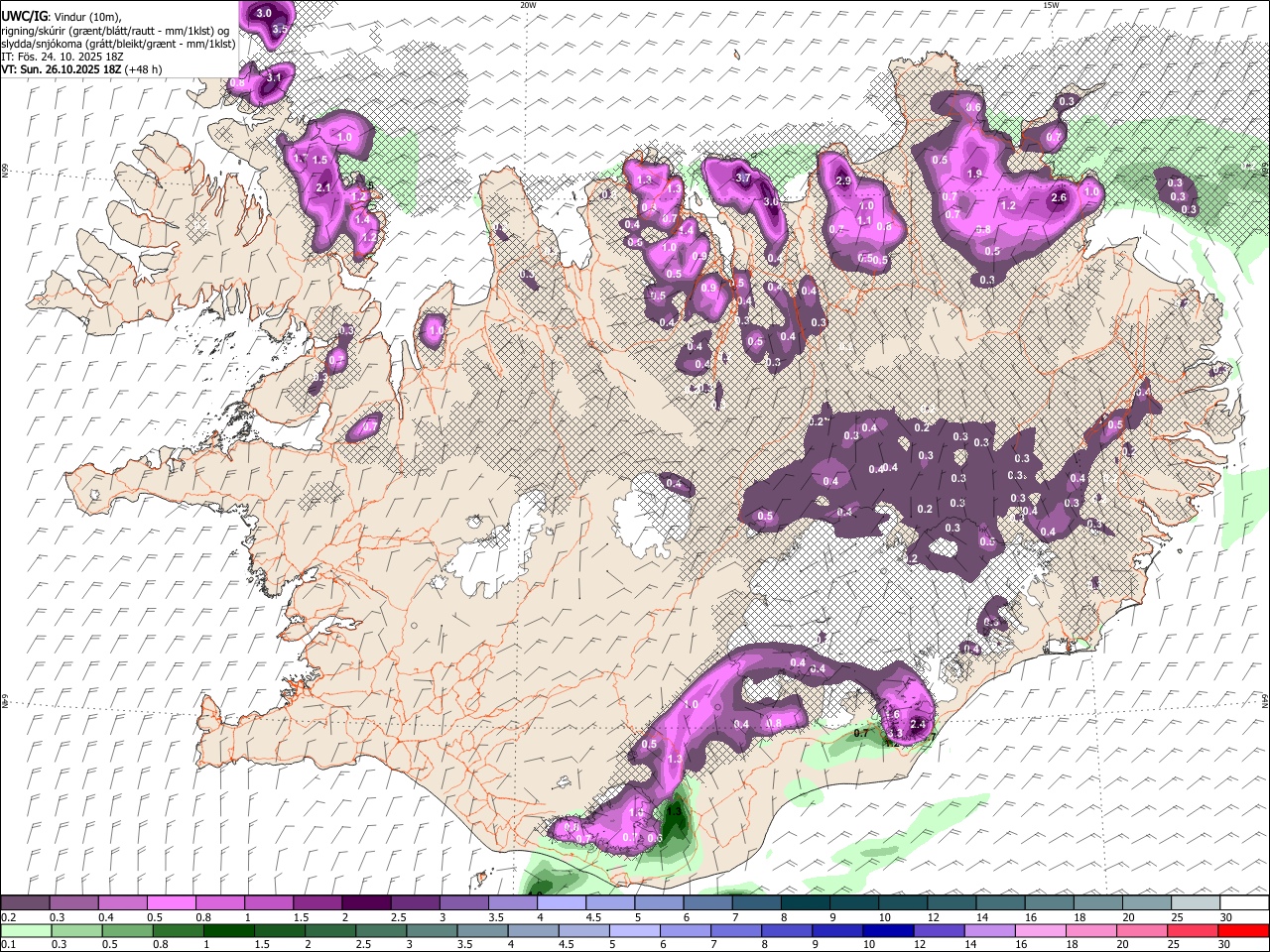Click the 'slydda/snjókoma (grátt/bleikt/grænt - mm/1klst)' text
The height and width of the screenshot is (952, 1270).
(x=118, y=44)
